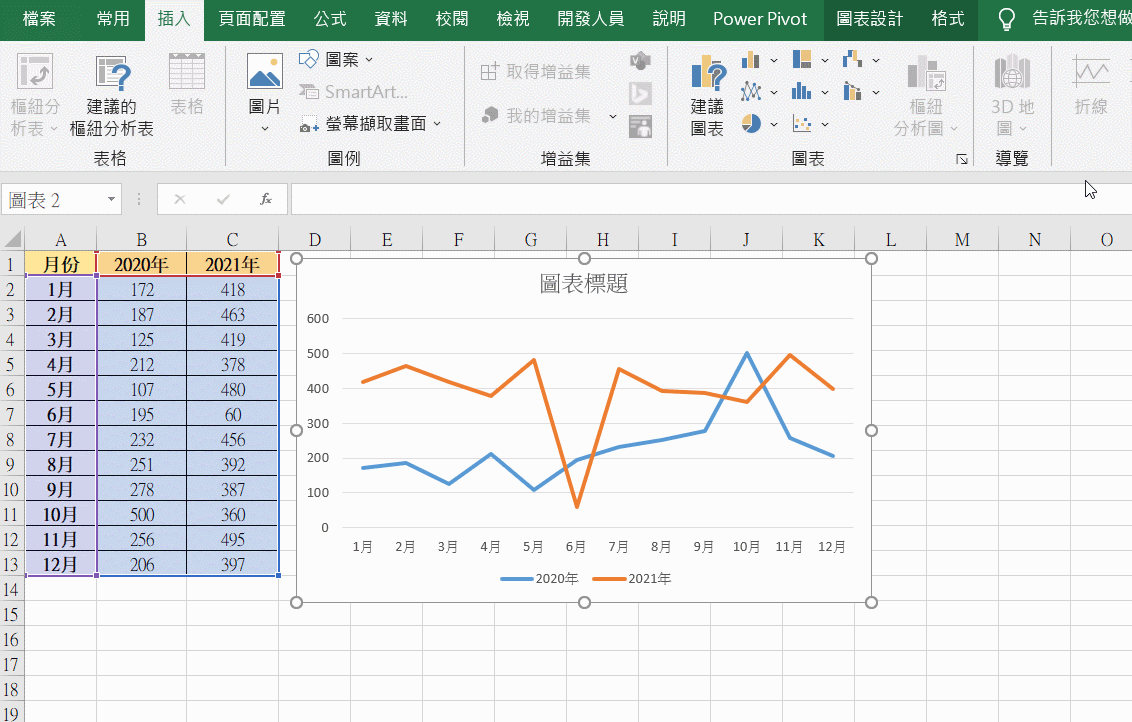The image size is (1132, 722).
Task: Open the PivotTable tool
Action: point(35,95)
